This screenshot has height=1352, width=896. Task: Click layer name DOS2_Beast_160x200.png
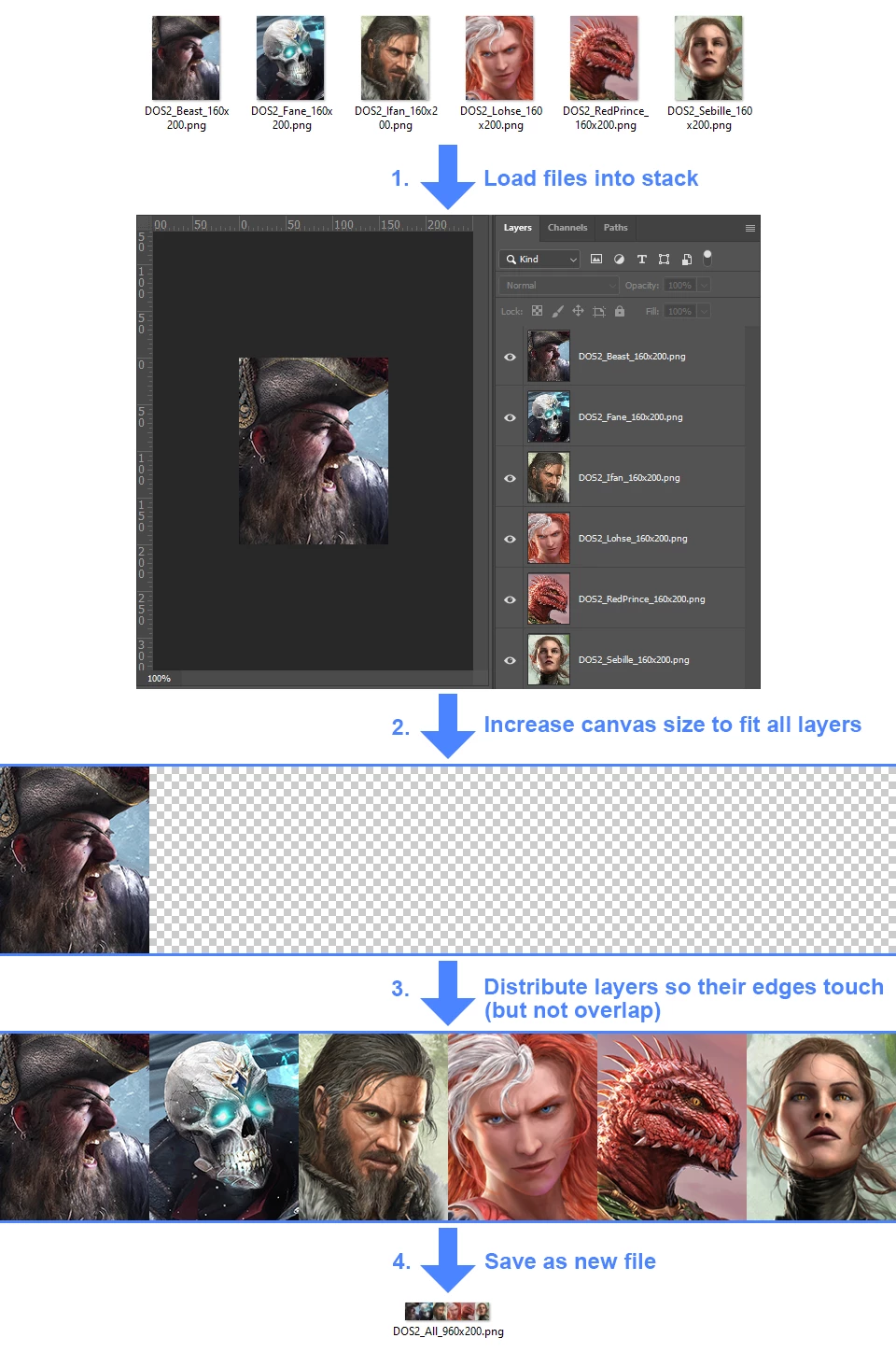632,357
